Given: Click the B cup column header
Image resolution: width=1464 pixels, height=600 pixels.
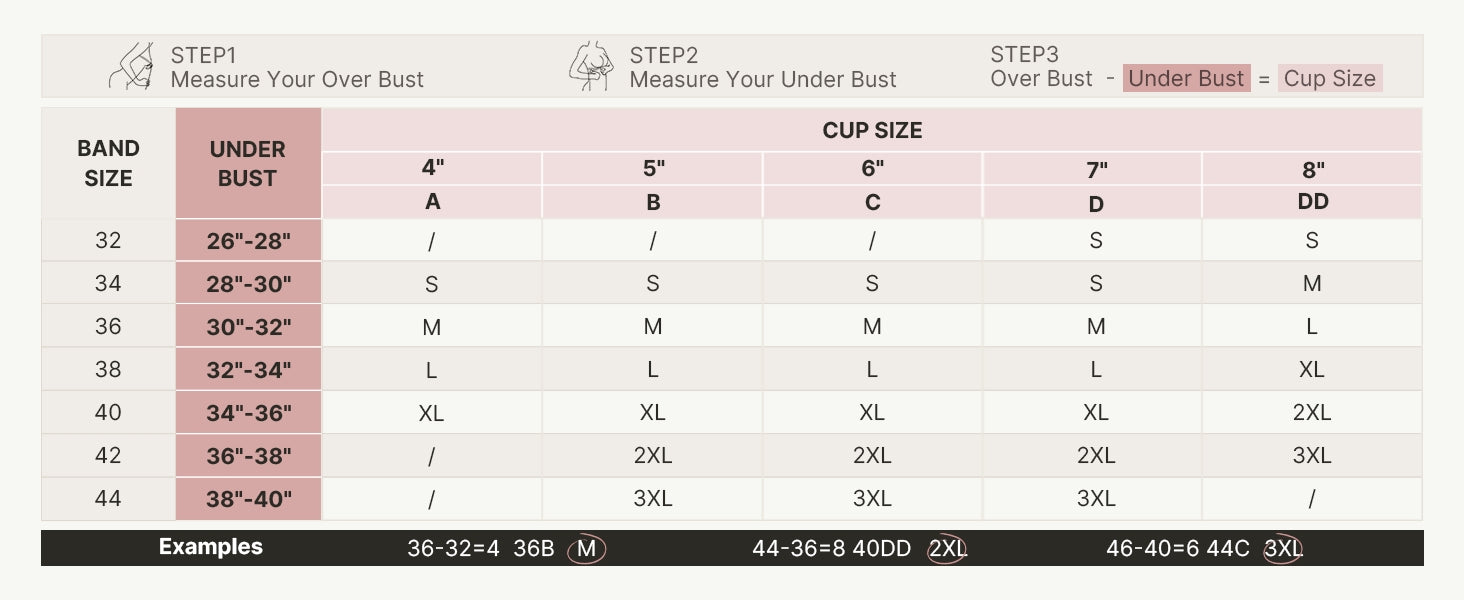Looking at the screenshot, I should click(653, 202).
